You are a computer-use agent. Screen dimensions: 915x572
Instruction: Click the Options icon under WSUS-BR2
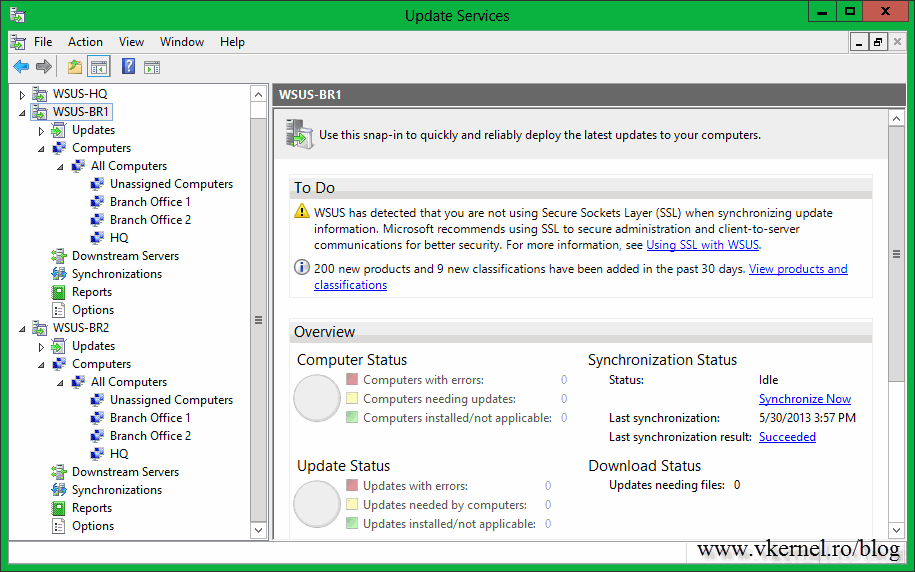click(58, 526)
